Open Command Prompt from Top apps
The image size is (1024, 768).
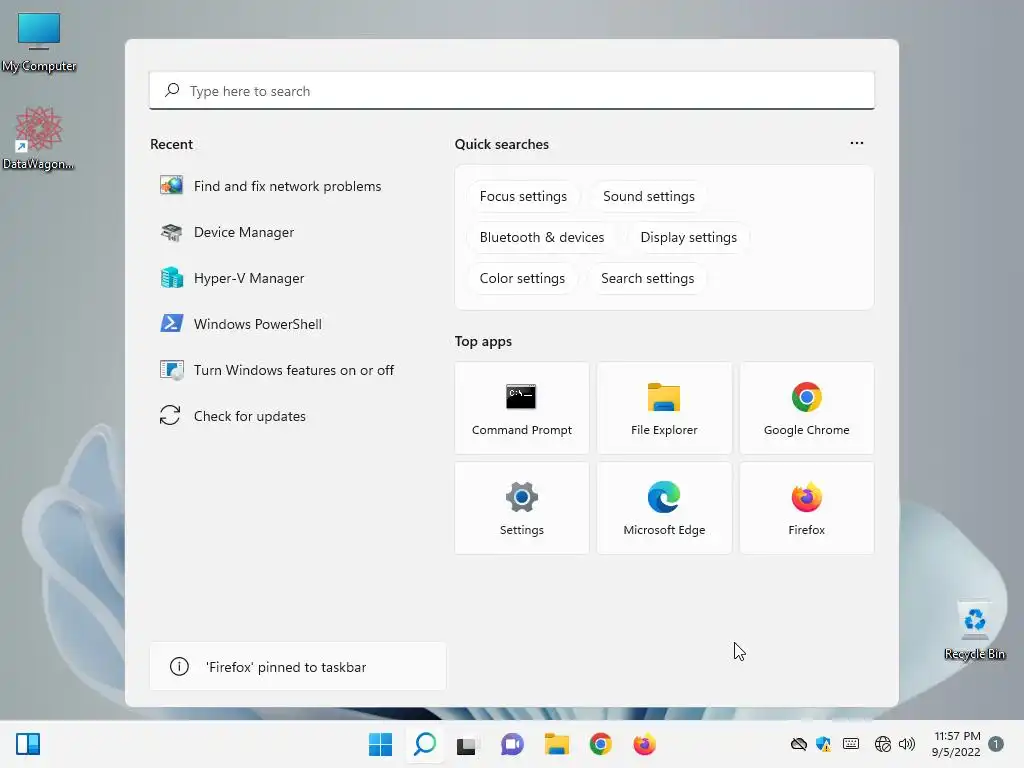[521, 408]
